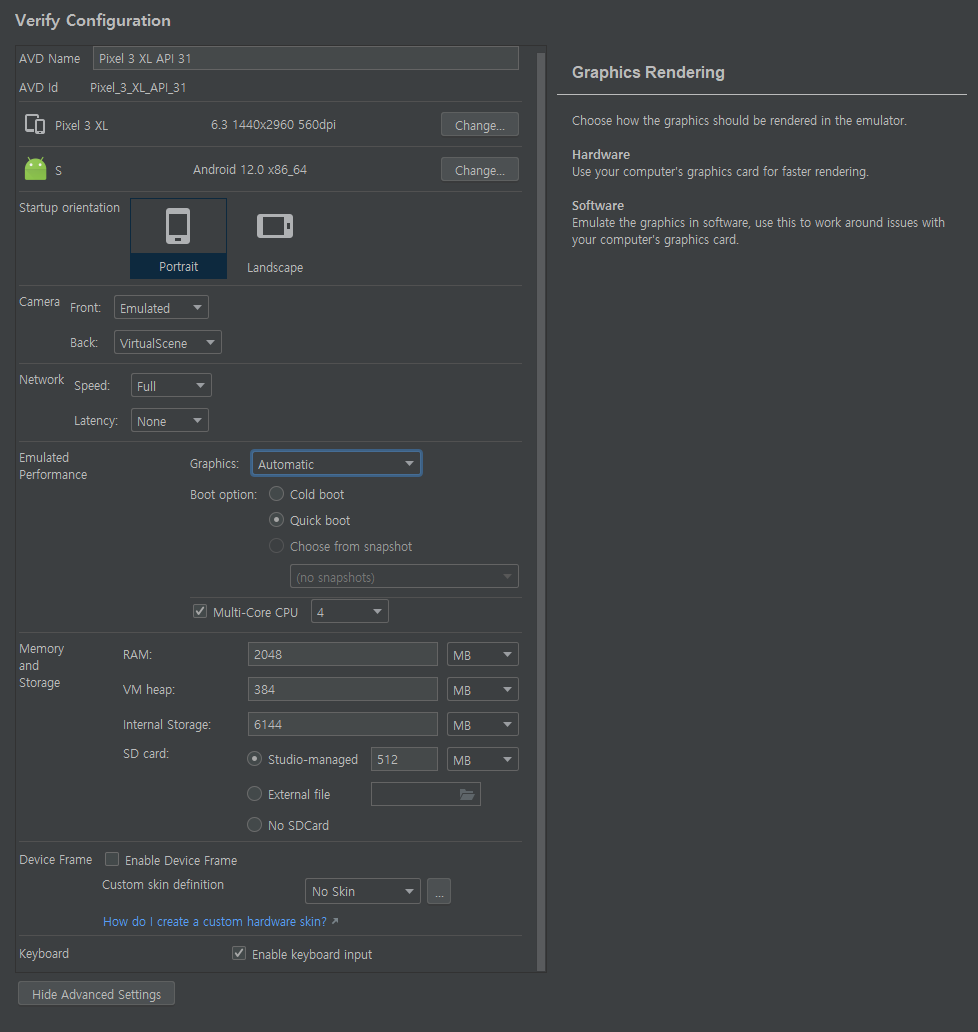
Task: Click the RAM value field
Action: (x=343, y=655)
